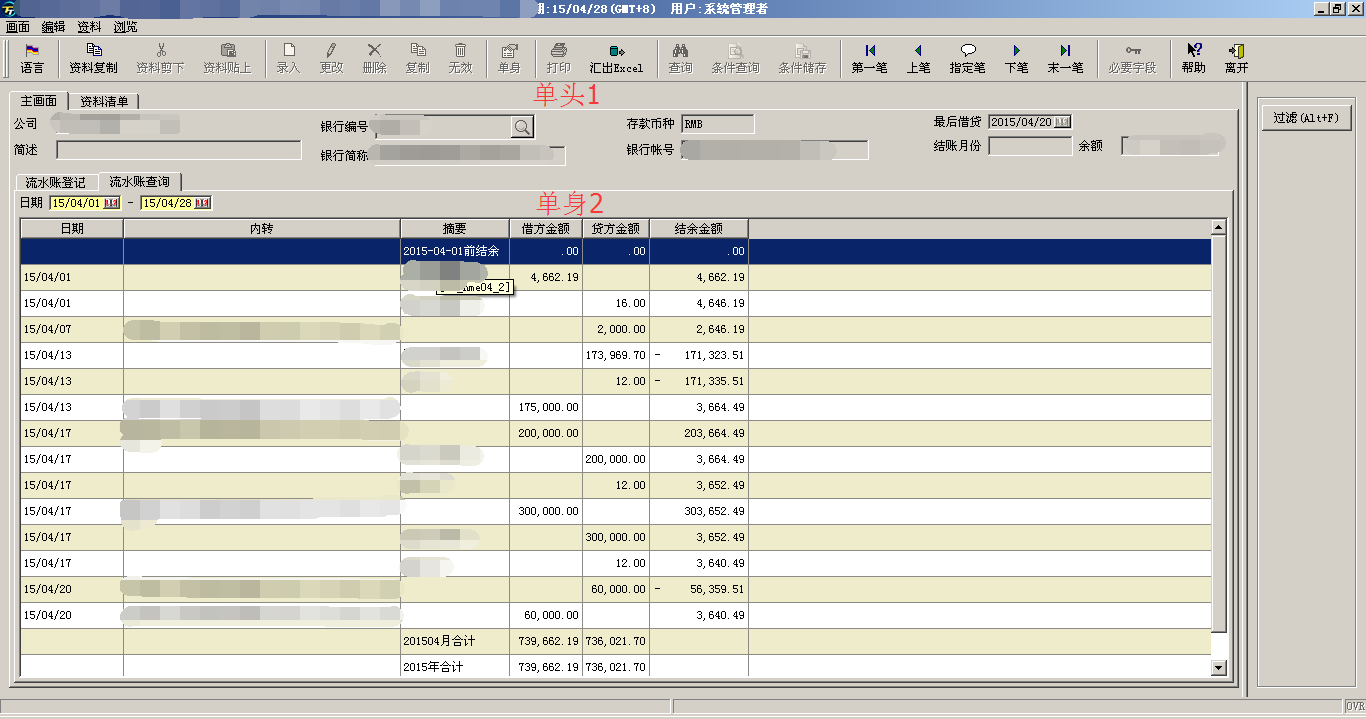Click the 173,969.70 credit amount cell

click(x=616, y=355)
